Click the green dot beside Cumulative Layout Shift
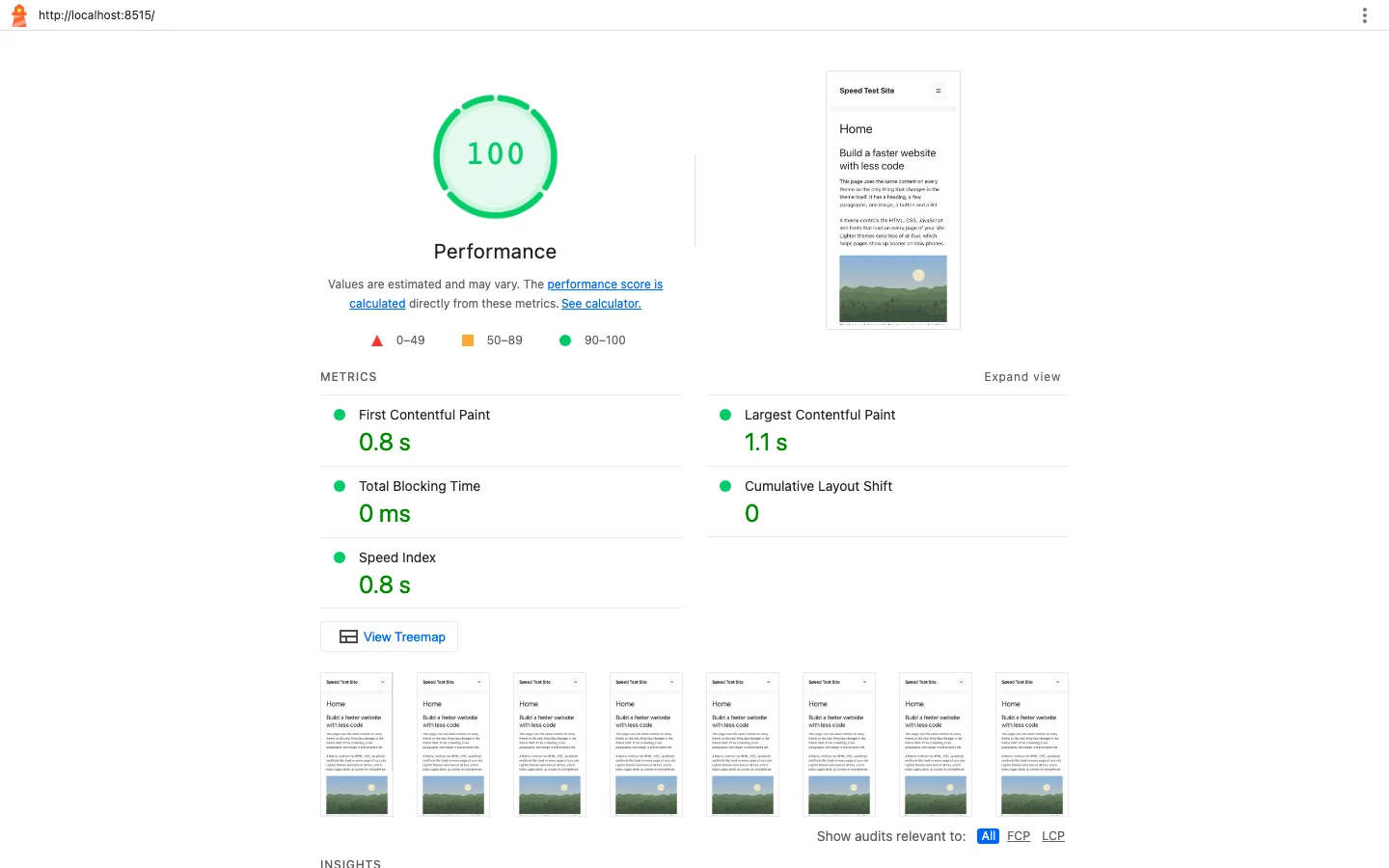 725,486
